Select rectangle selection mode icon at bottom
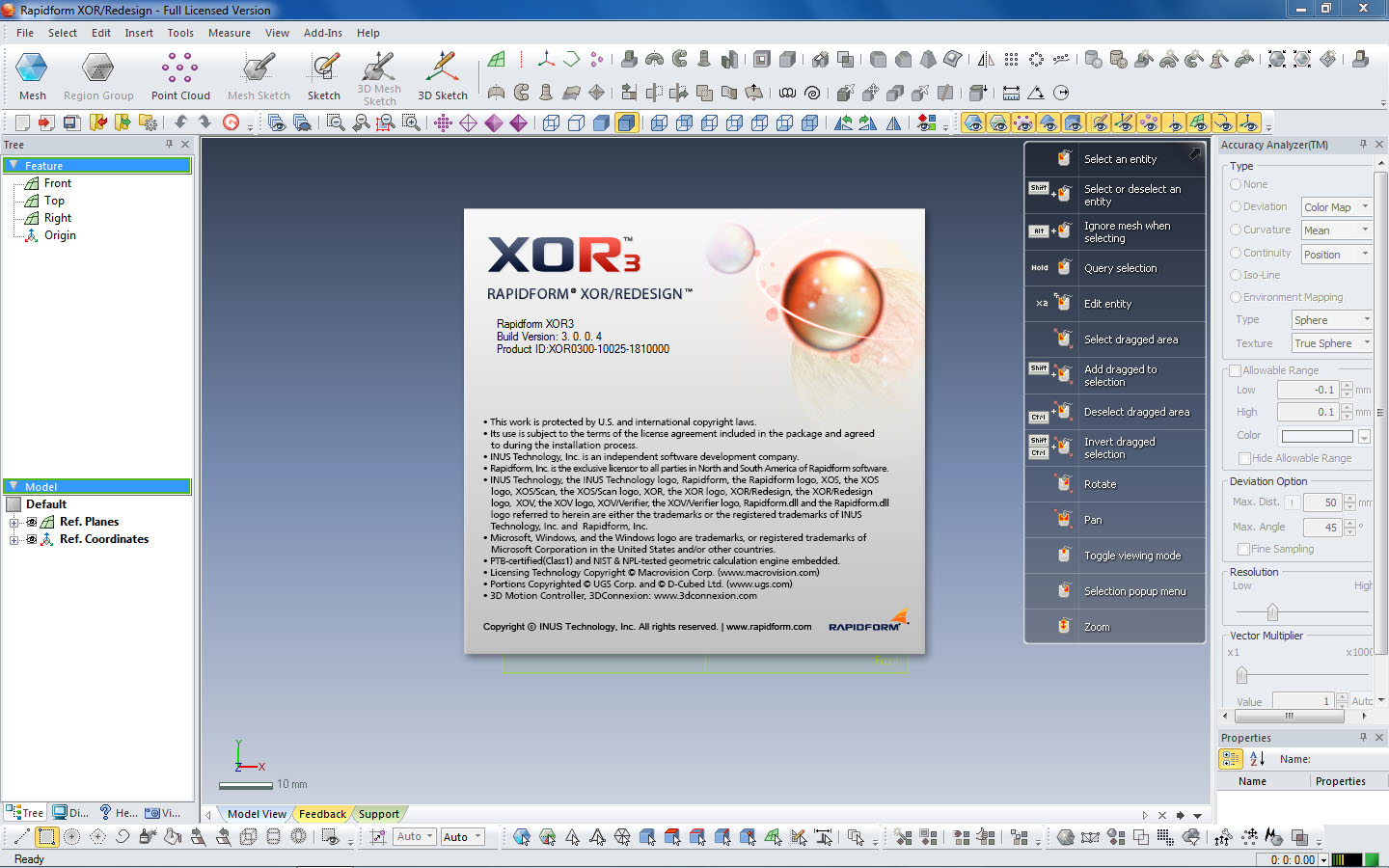The height and width of the screenshot is (868, 1389). [x=46, y=837]
